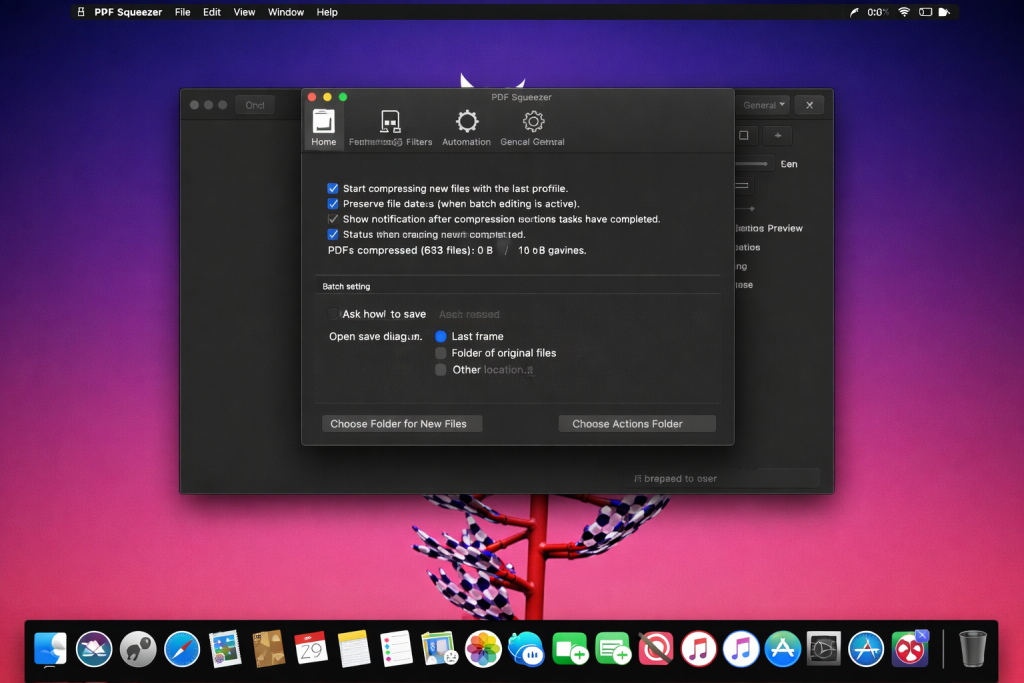The width and height of the screenshot is (1024, 683).
Task: Expand the General dropdown in background window
Action: pyautogui.click(x=765, y=105)
